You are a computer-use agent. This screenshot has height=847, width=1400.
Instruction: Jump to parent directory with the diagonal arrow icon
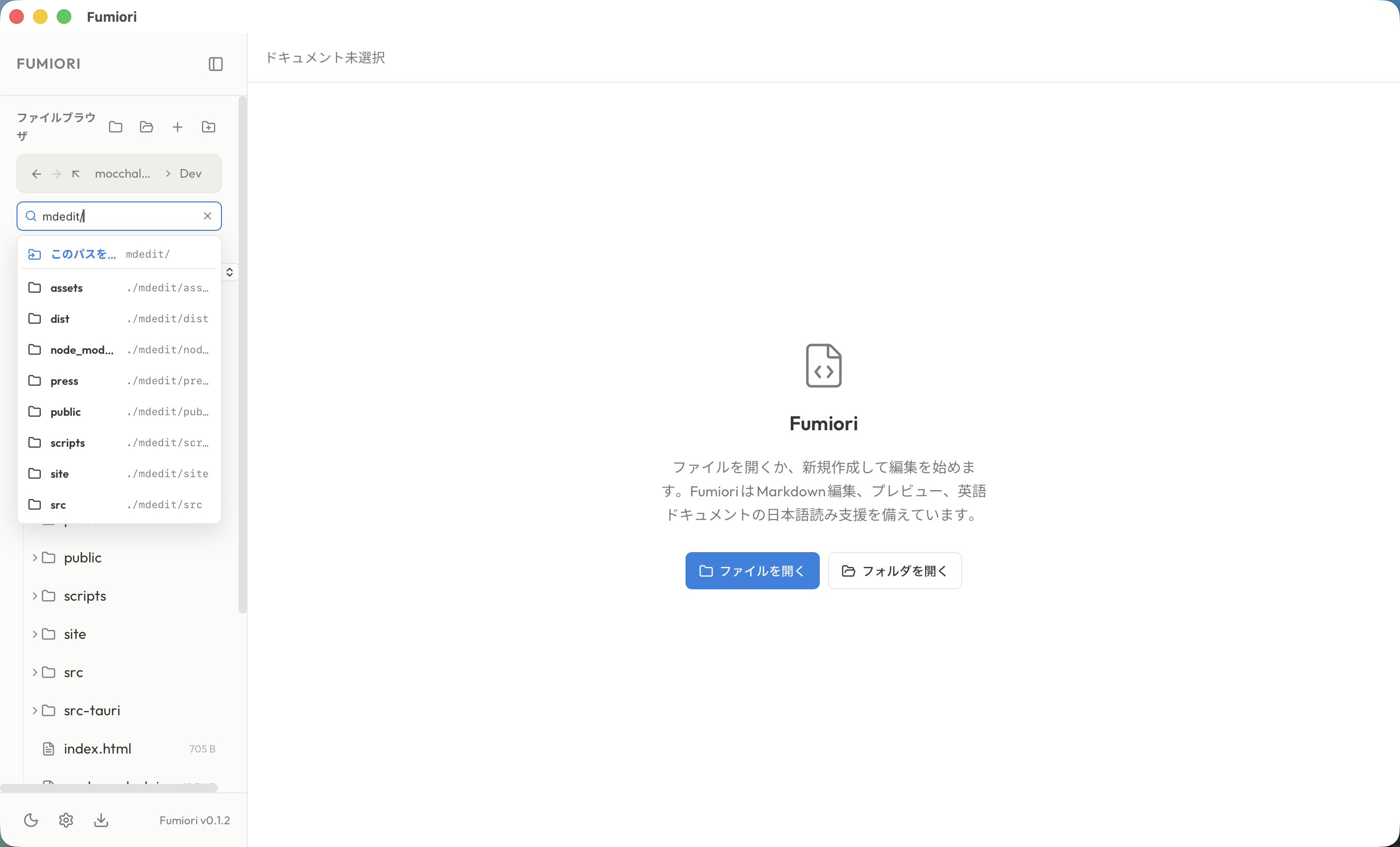pyautogui.click(x=75, y=174)
